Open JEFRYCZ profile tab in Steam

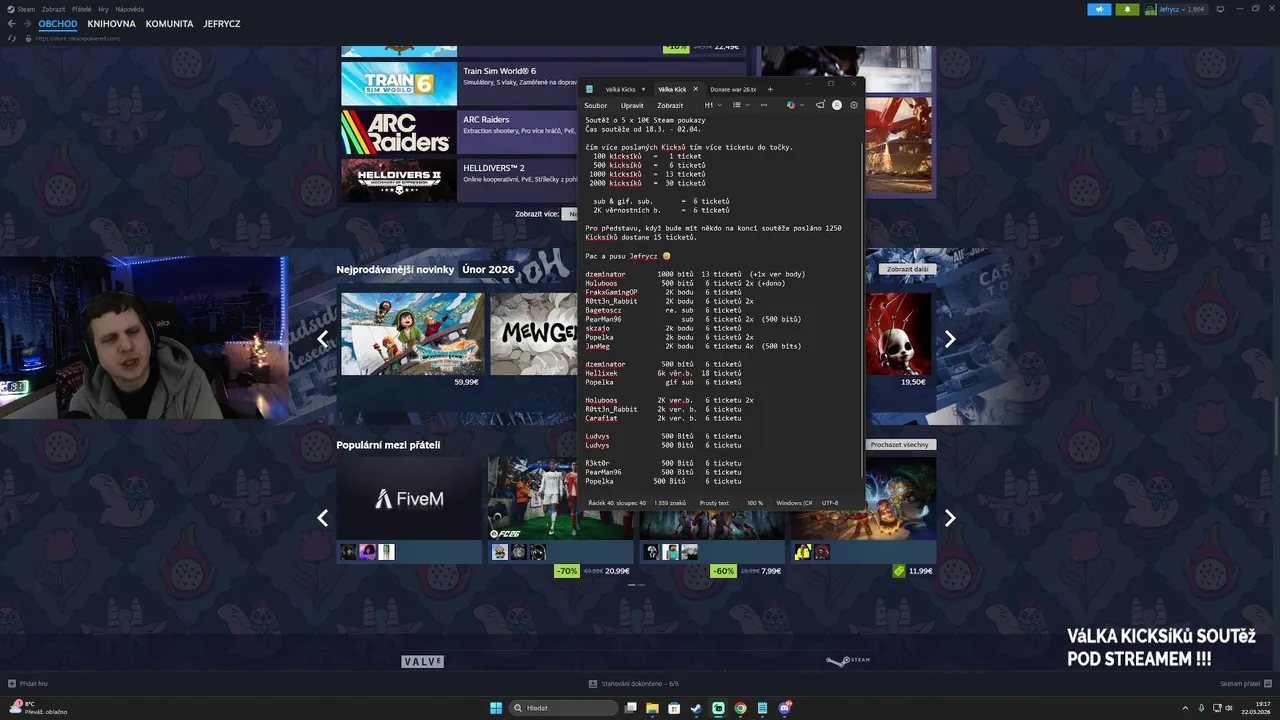[x=222, y=23]
